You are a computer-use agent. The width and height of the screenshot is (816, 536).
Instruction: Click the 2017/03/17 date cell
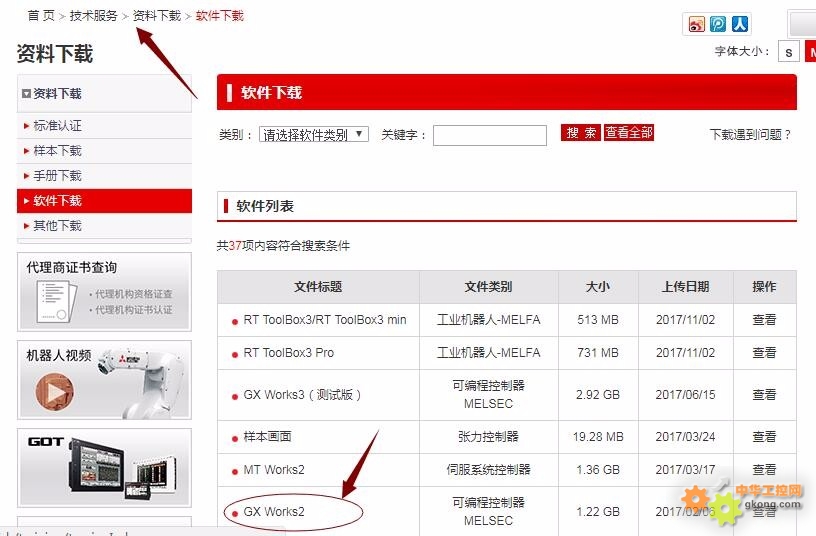pos(685,470)
